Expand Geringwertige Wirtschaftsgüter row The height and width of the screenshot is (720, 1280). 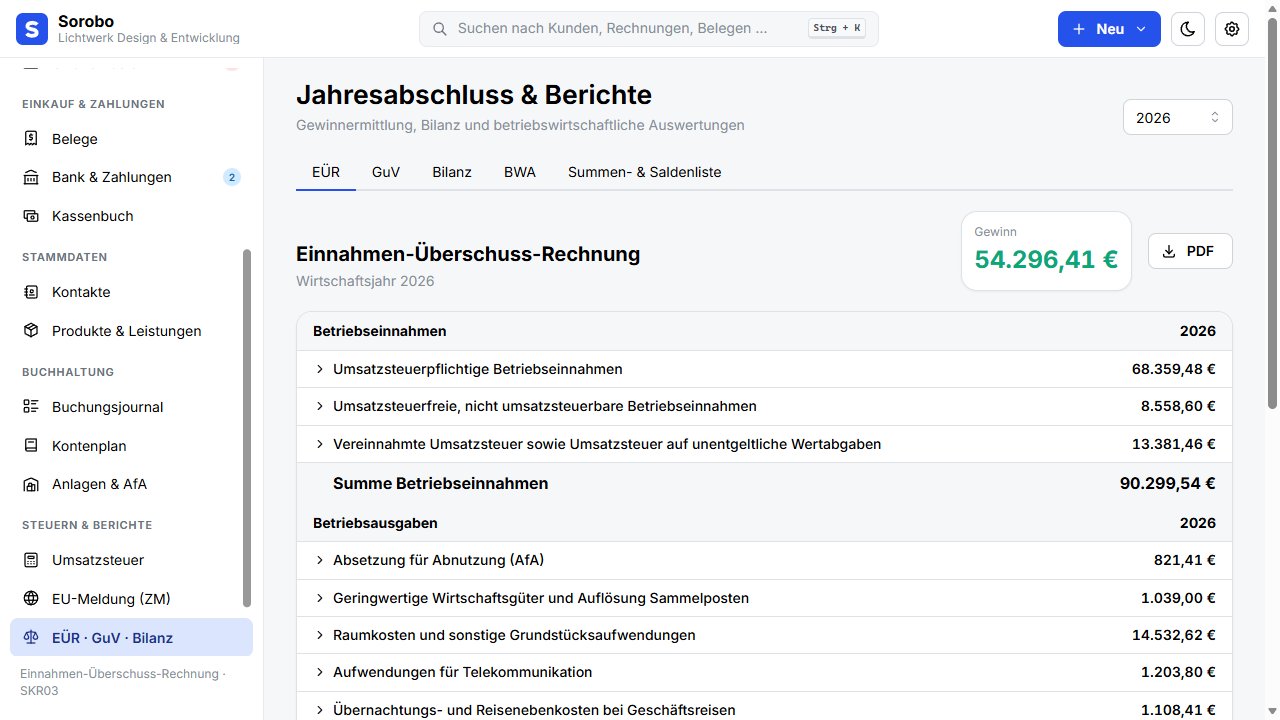coord(764,598)
